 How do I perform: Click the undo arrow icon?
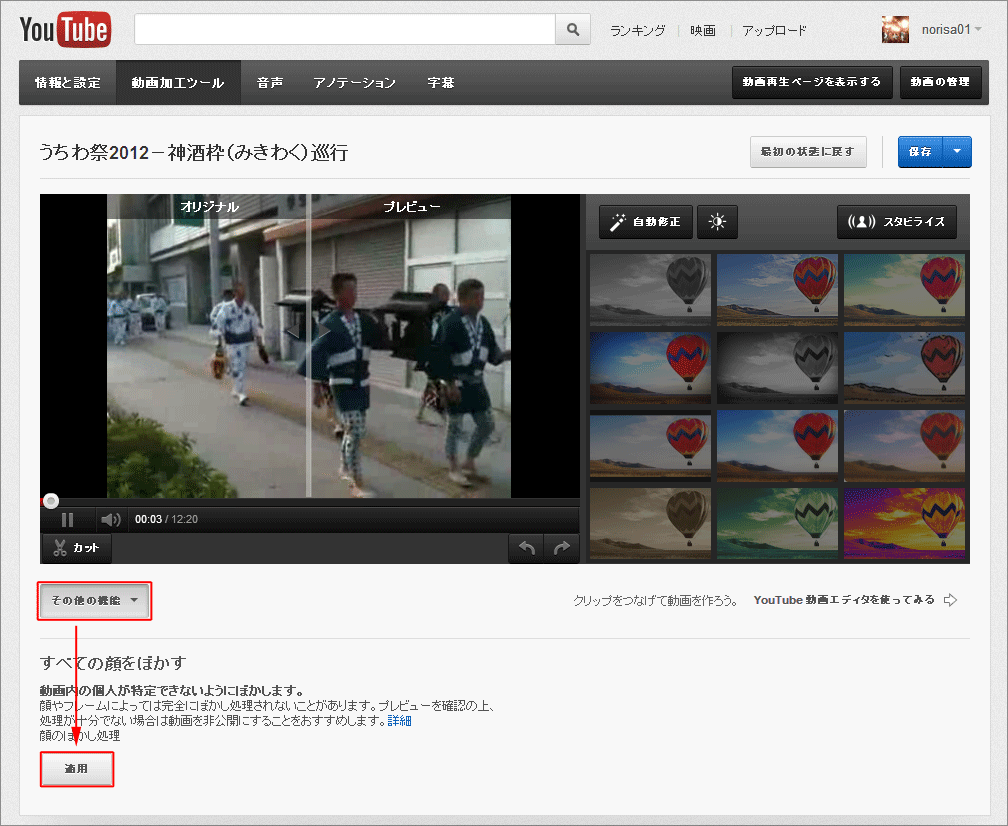pos(526,548)
